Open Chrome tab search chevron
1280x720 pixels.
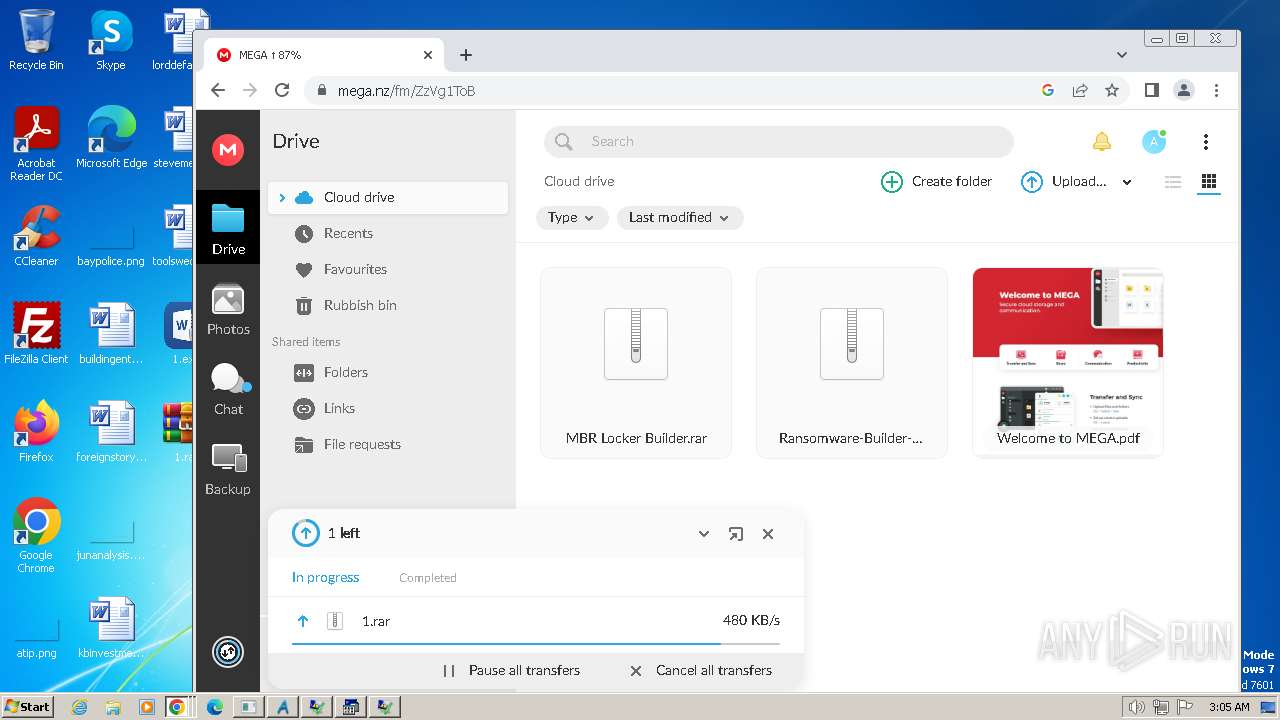1122,55
